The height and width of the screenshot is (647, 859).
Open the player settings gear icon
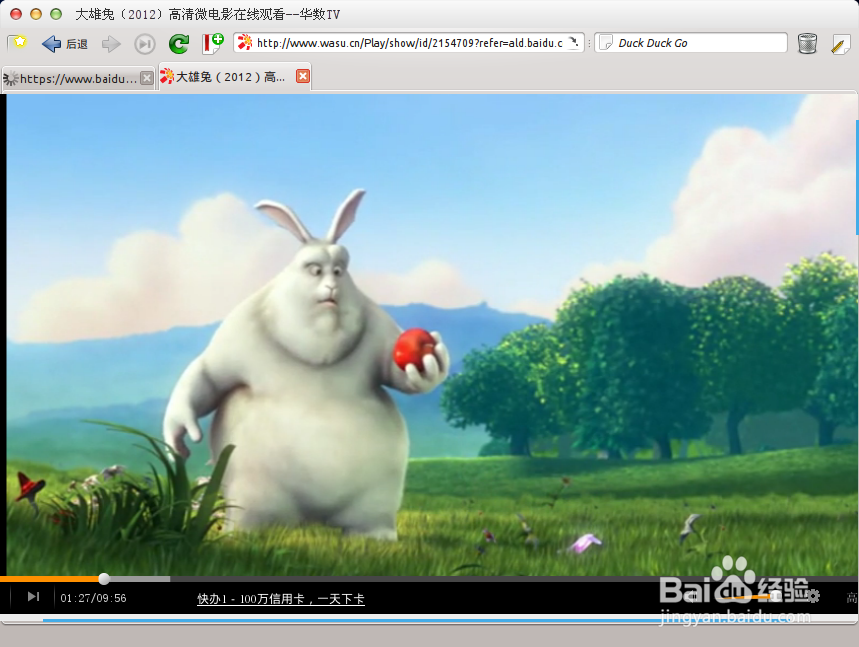coord(814,596)
